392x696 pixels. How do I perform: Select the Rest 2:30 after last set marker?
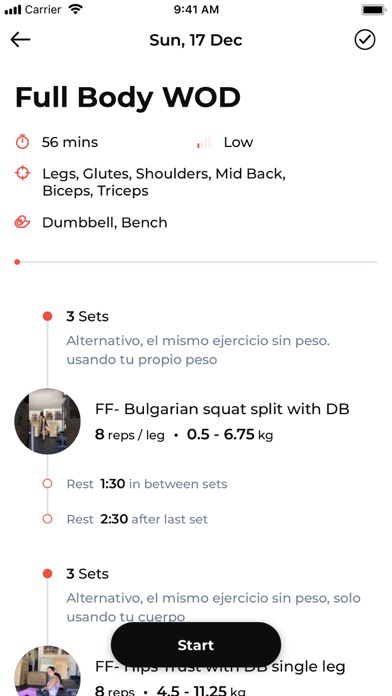click(x=48, y=519)
